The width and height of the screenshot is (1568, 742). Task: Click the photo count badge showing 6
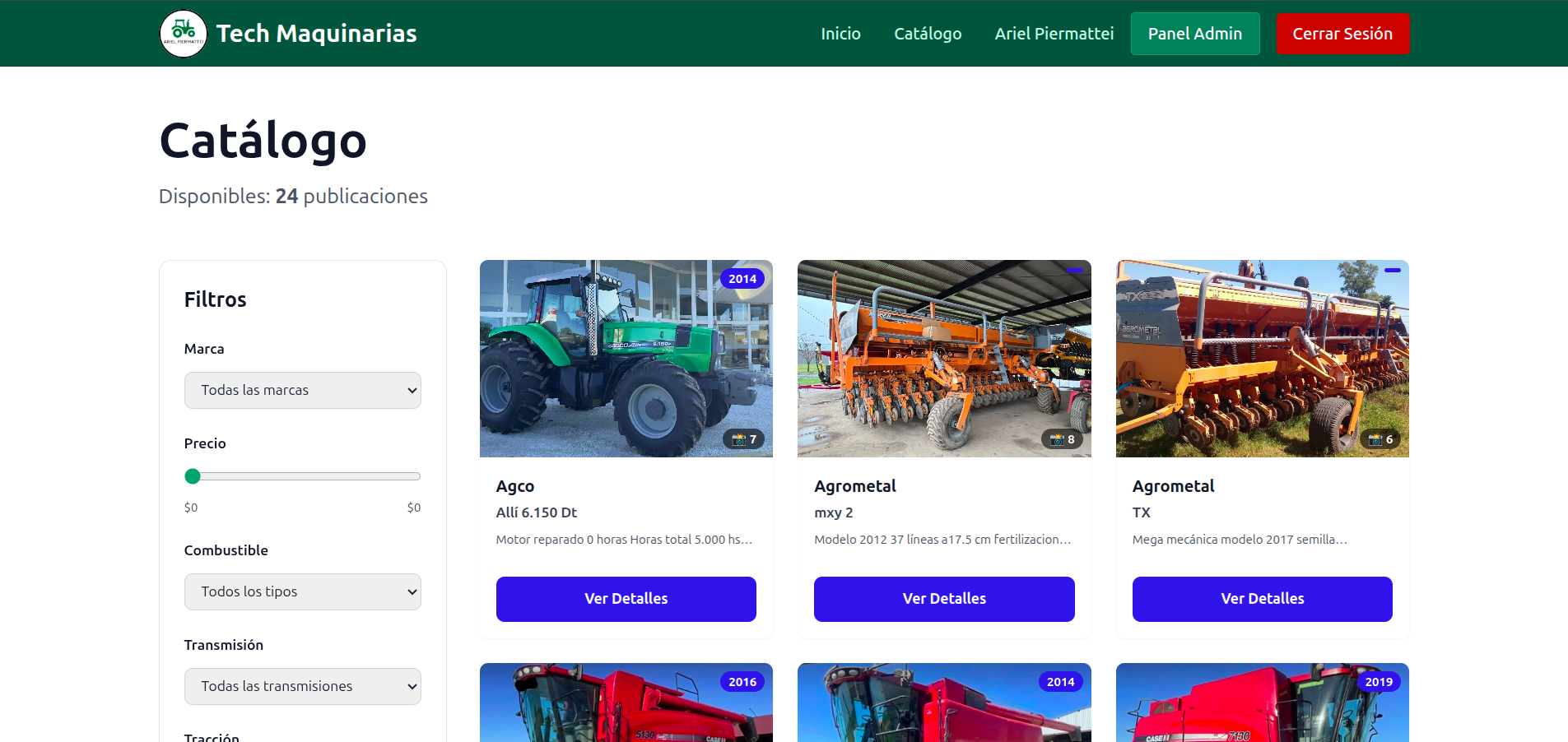point(1380,439)
